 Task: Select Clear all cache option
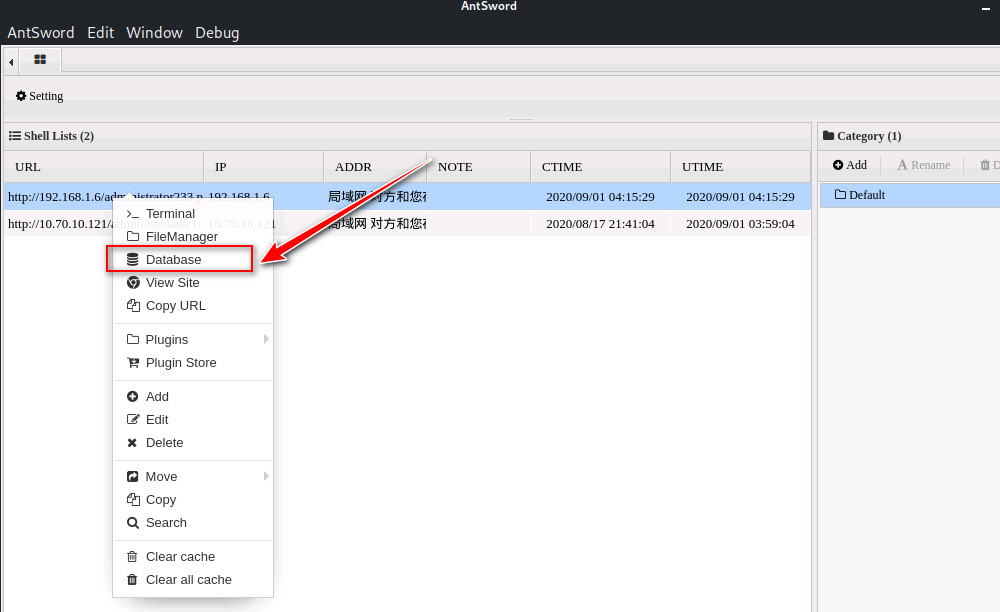(188, 580)
